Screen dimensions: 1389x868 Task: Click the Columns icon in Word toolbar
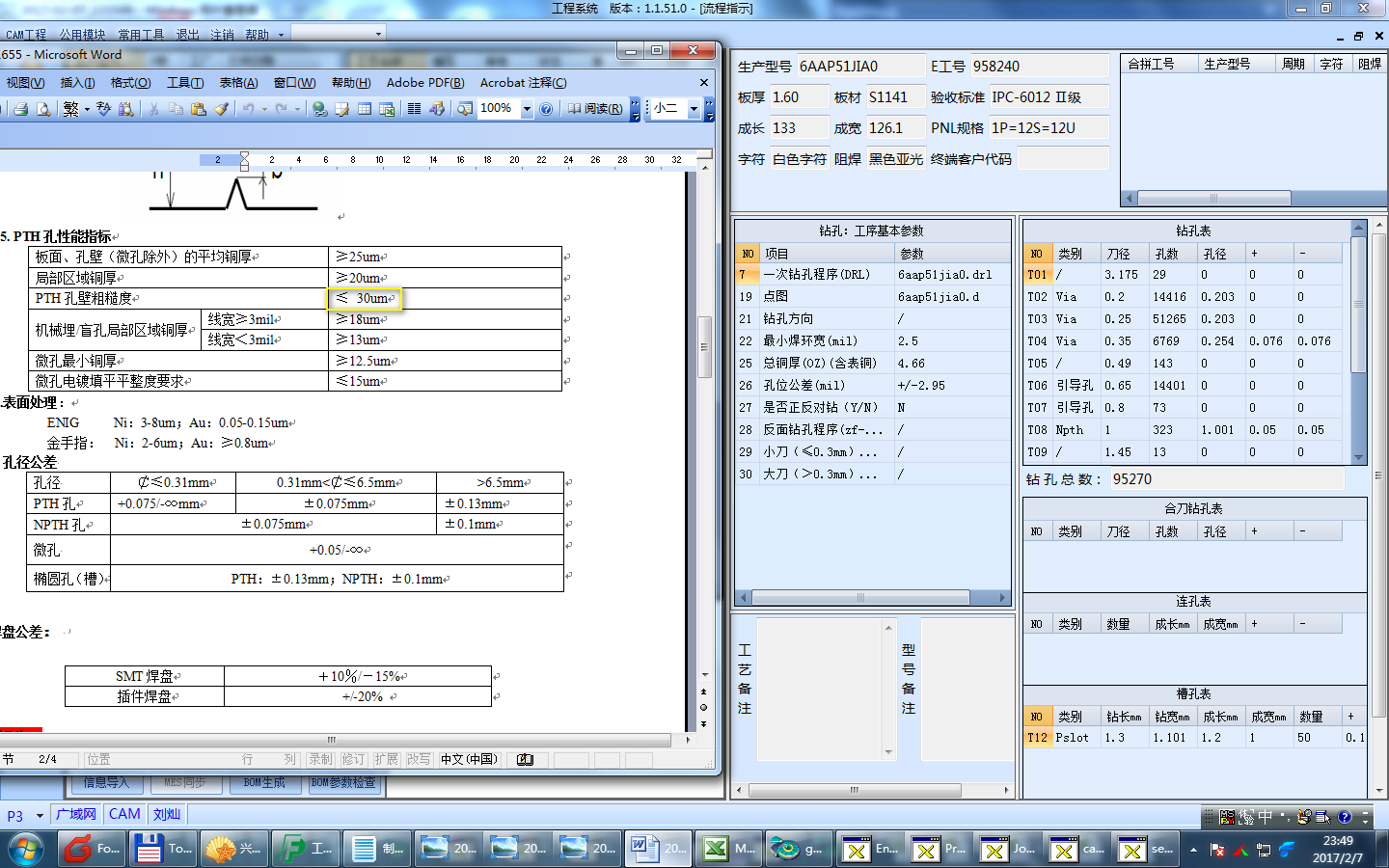(414, 109)
